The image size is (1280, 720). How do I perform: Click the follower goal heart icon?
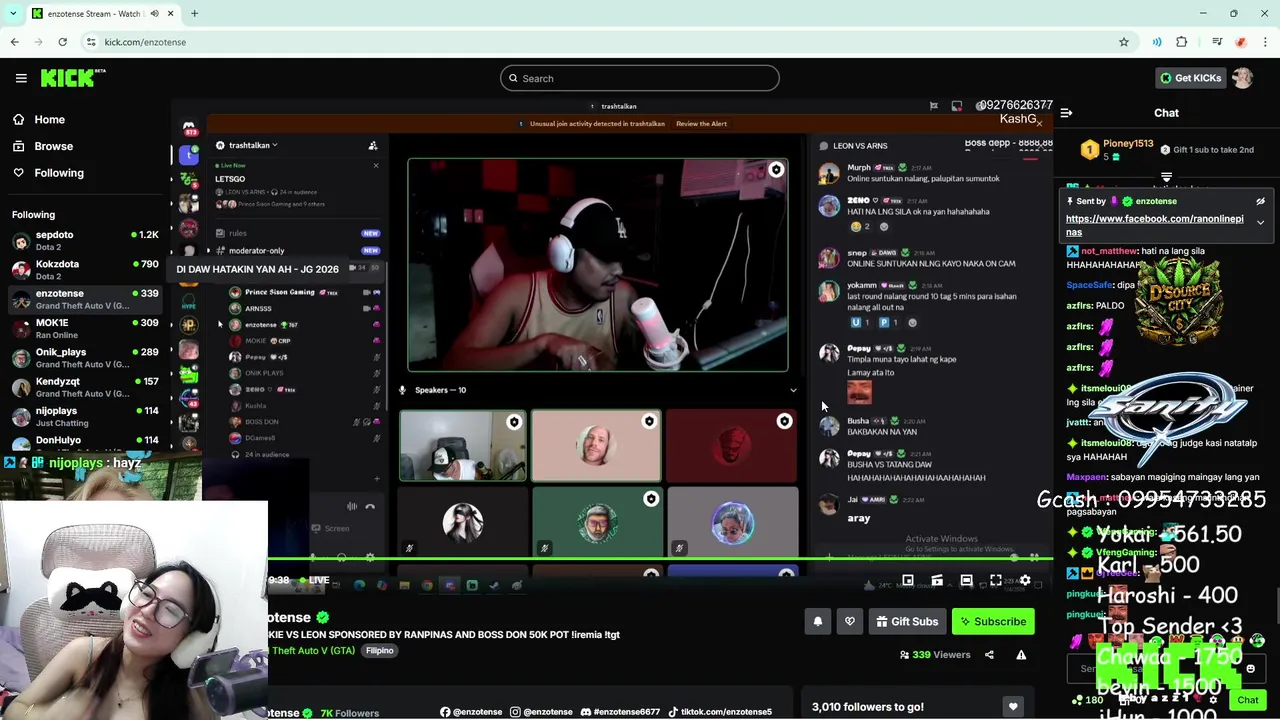point(1013,707)
